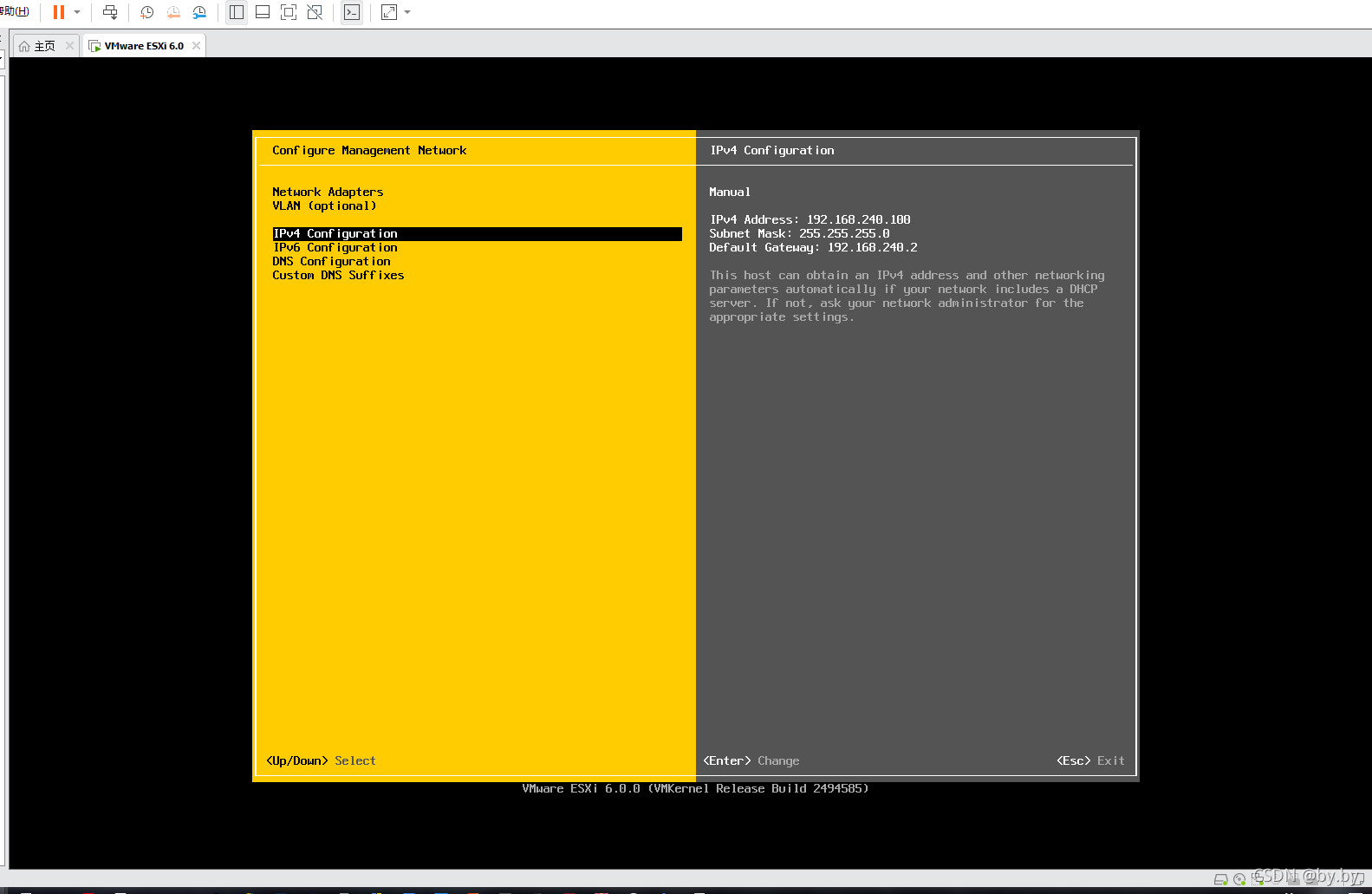Select VLAN (optional) entry

pyautogui.click(x=324, y=206)
